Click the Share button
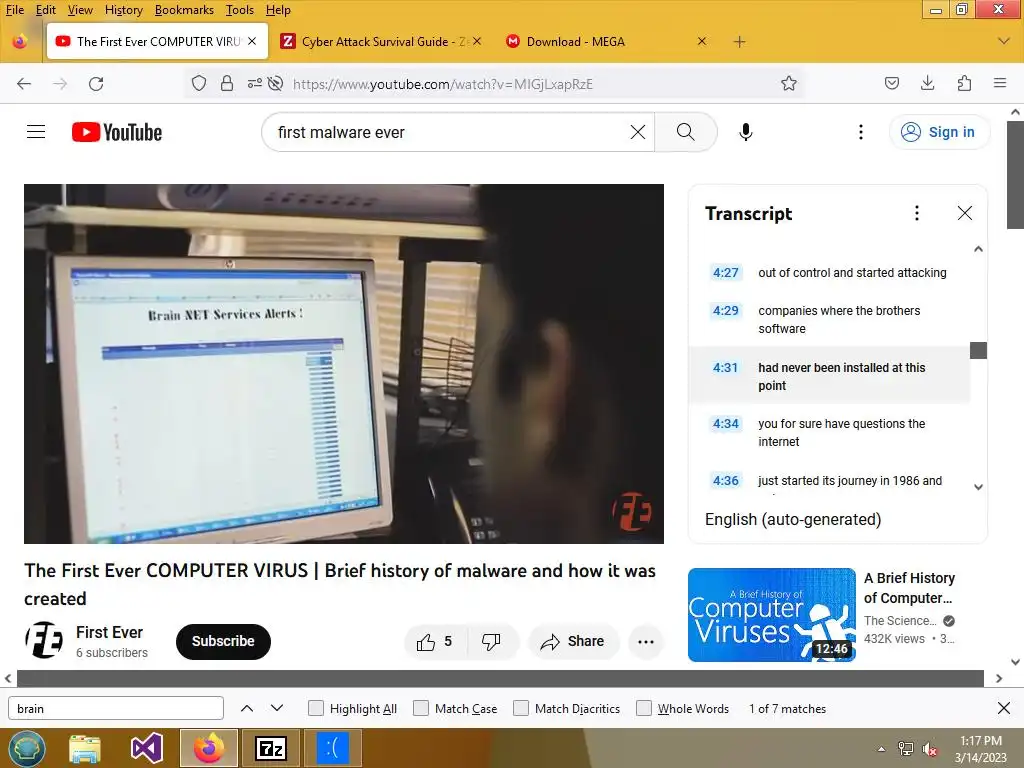 click(573, 642)
